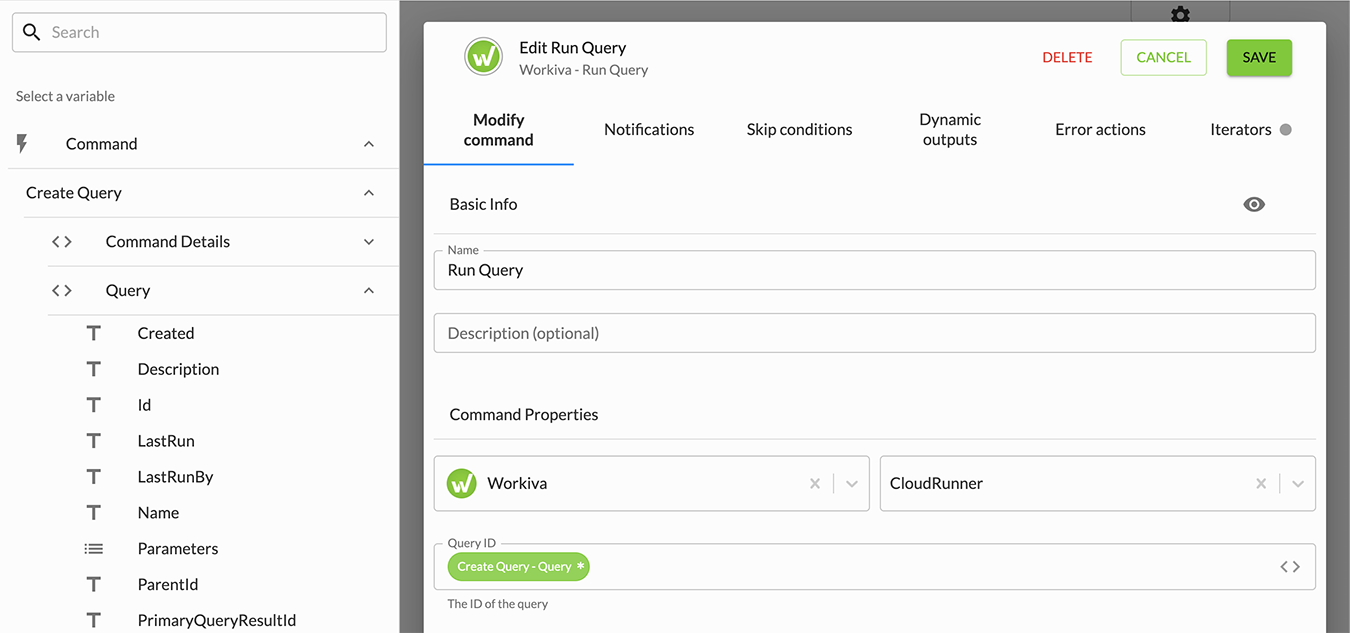Click the Workiva logo in connector dropdown
Viewport: 1350px width, 633px height.
click(x=461, y=483)
